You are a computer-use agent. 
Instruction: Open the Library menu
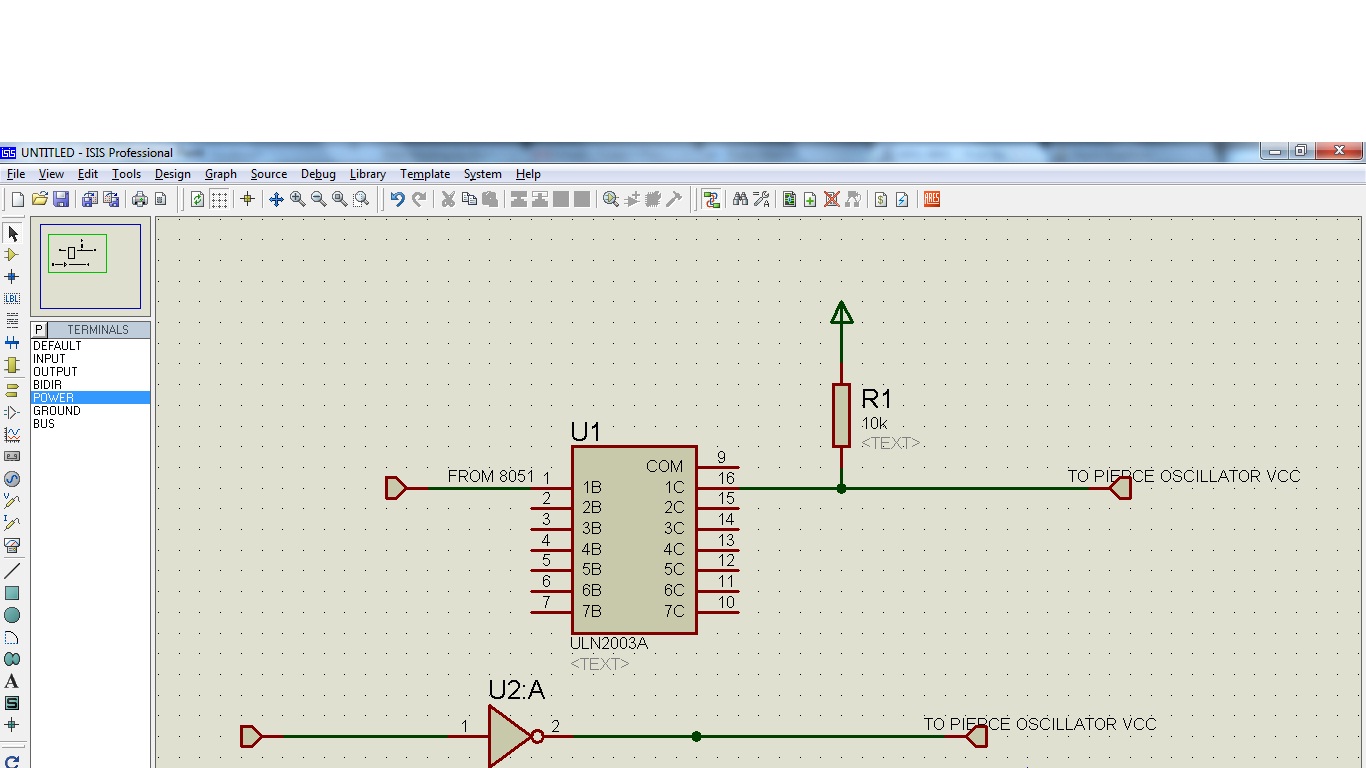click(368, 174)
